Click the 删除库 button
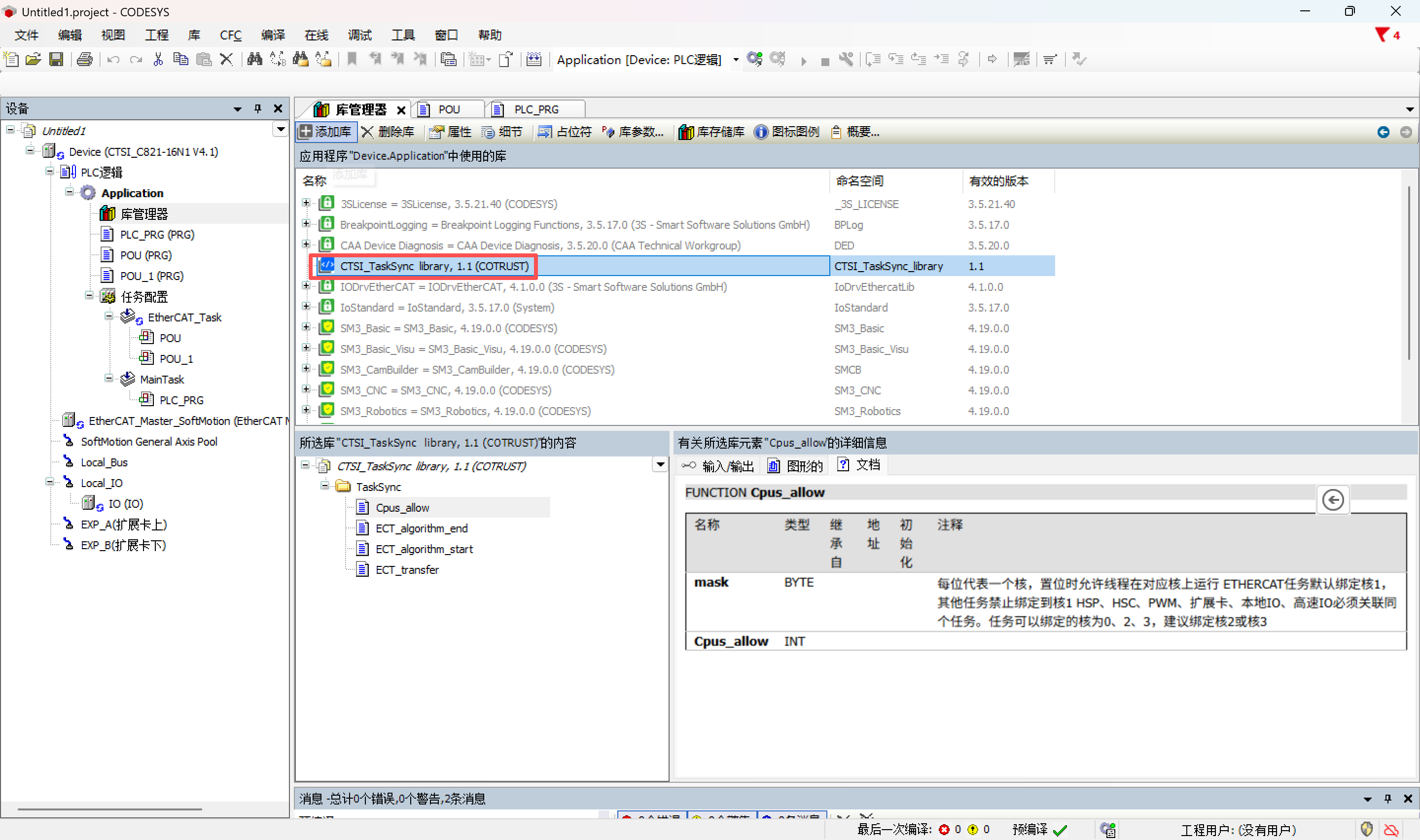 pos(389,132)
